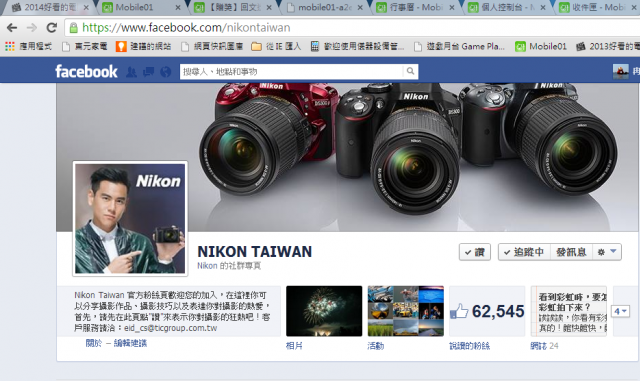
Task: Close the mobile01-a2c tab
Action: point(360,7)
